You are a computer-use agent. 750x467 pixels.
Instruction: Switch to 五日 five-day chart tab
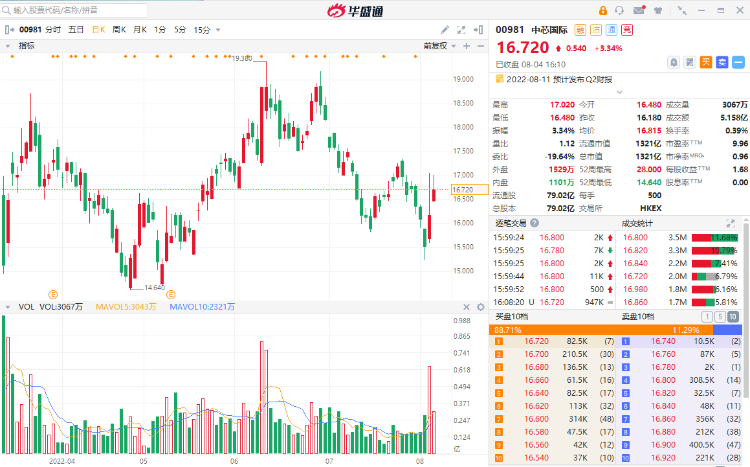click(x=76, y=30)
